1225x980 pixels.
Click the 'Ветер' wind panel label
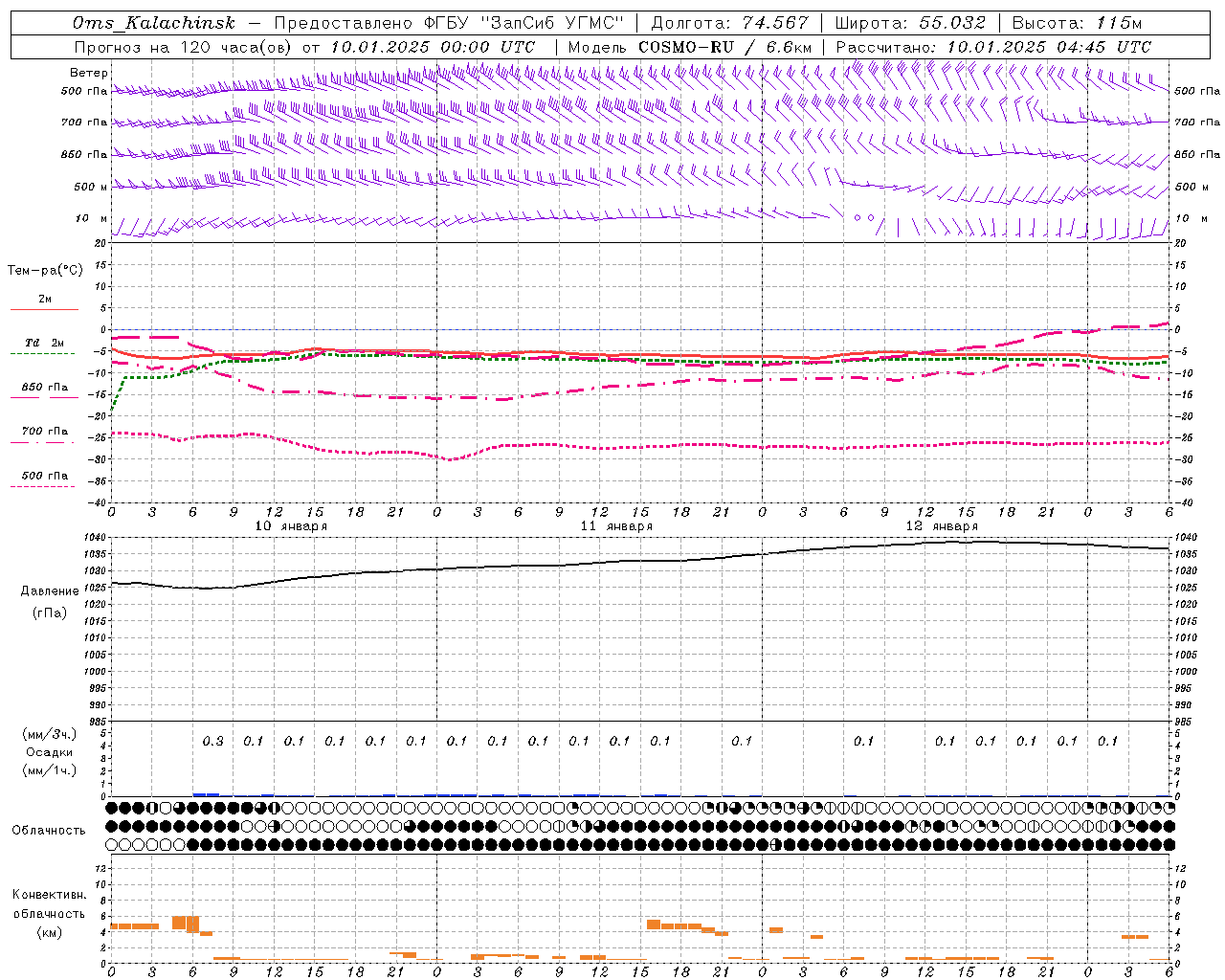pyautogui.click(x=89, y=73)
